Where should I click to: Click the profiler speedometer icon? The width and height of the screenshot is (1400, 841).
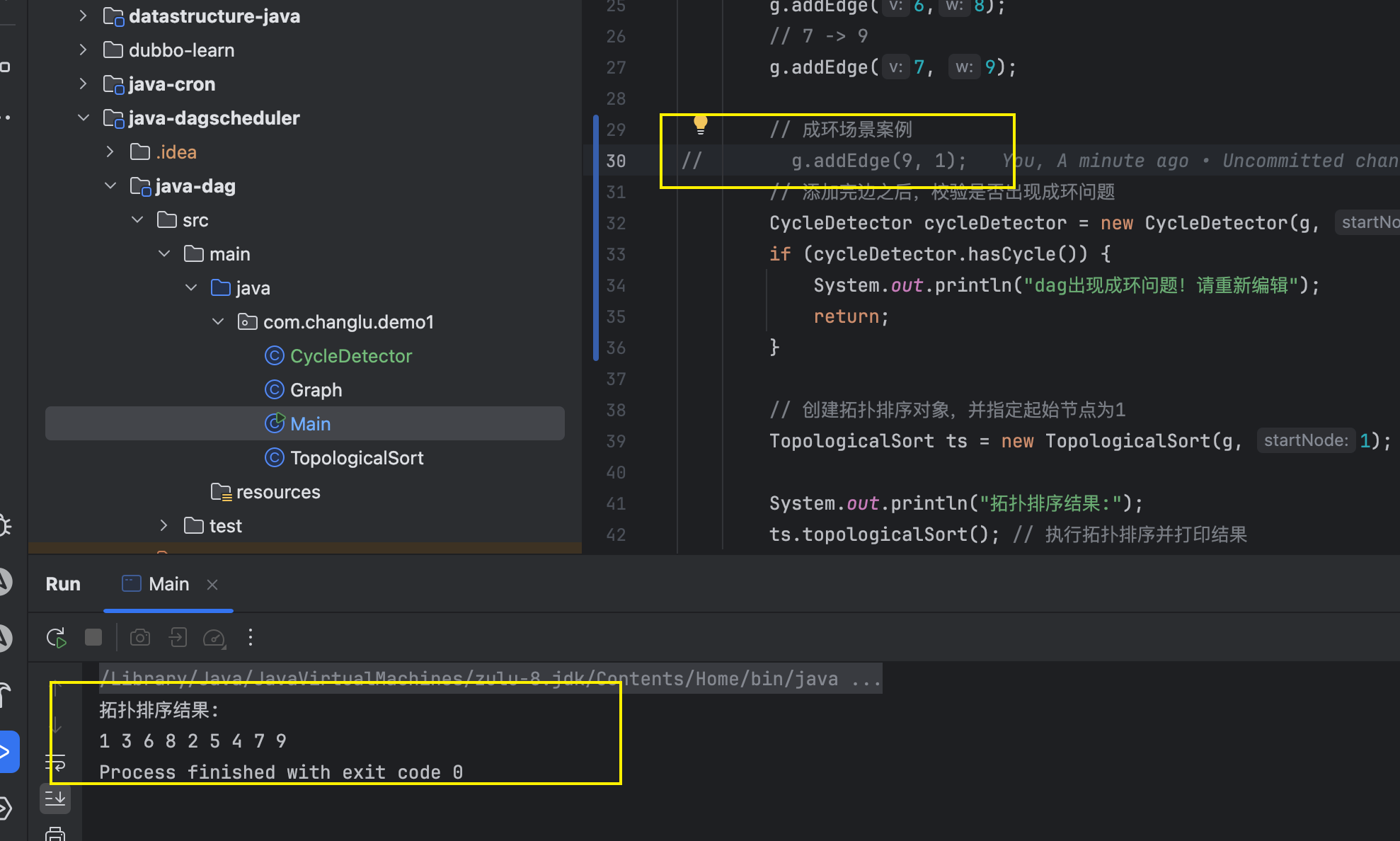[x=214, y=638]
